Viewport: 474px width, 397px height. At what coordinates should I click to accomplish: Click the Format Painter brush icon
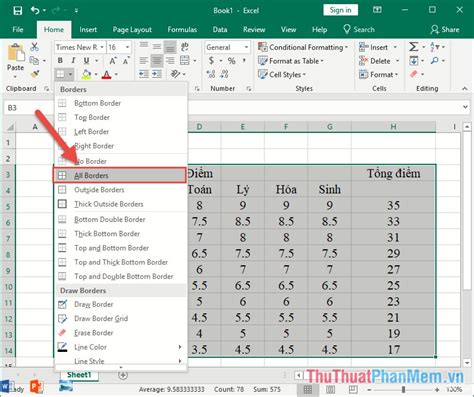tap(35, 74)
